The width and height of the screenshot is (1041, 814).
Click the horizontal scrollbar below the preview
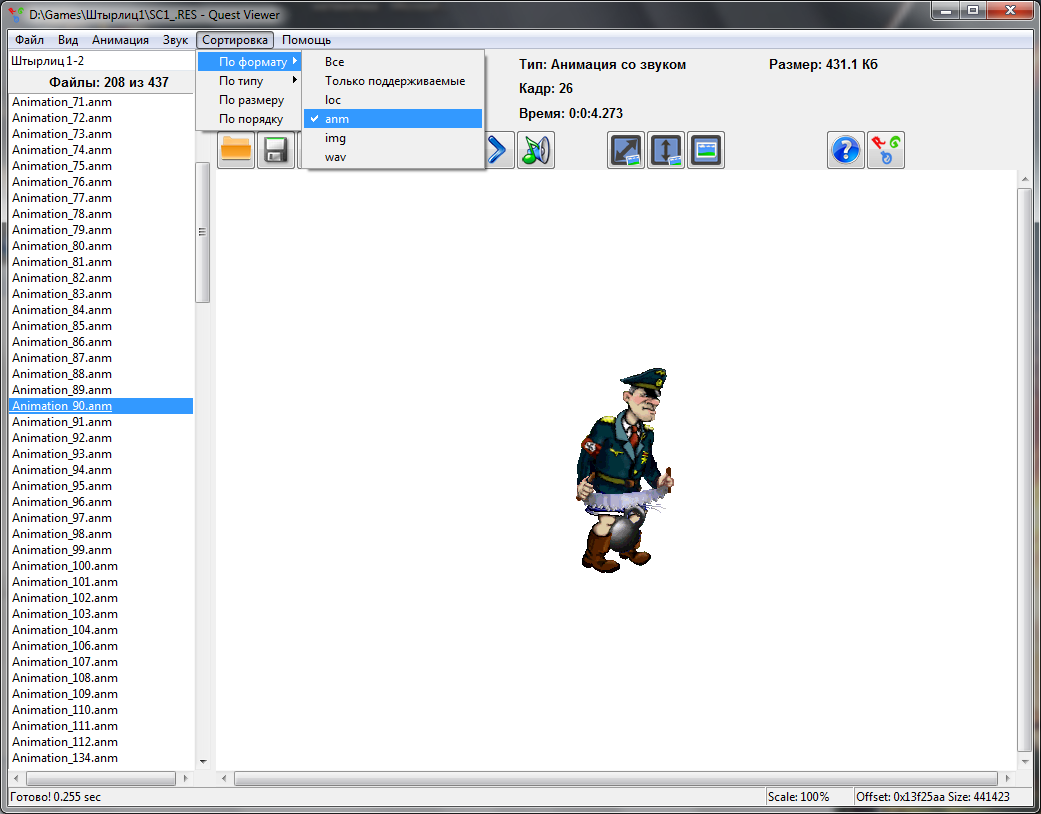click(608, 778)
